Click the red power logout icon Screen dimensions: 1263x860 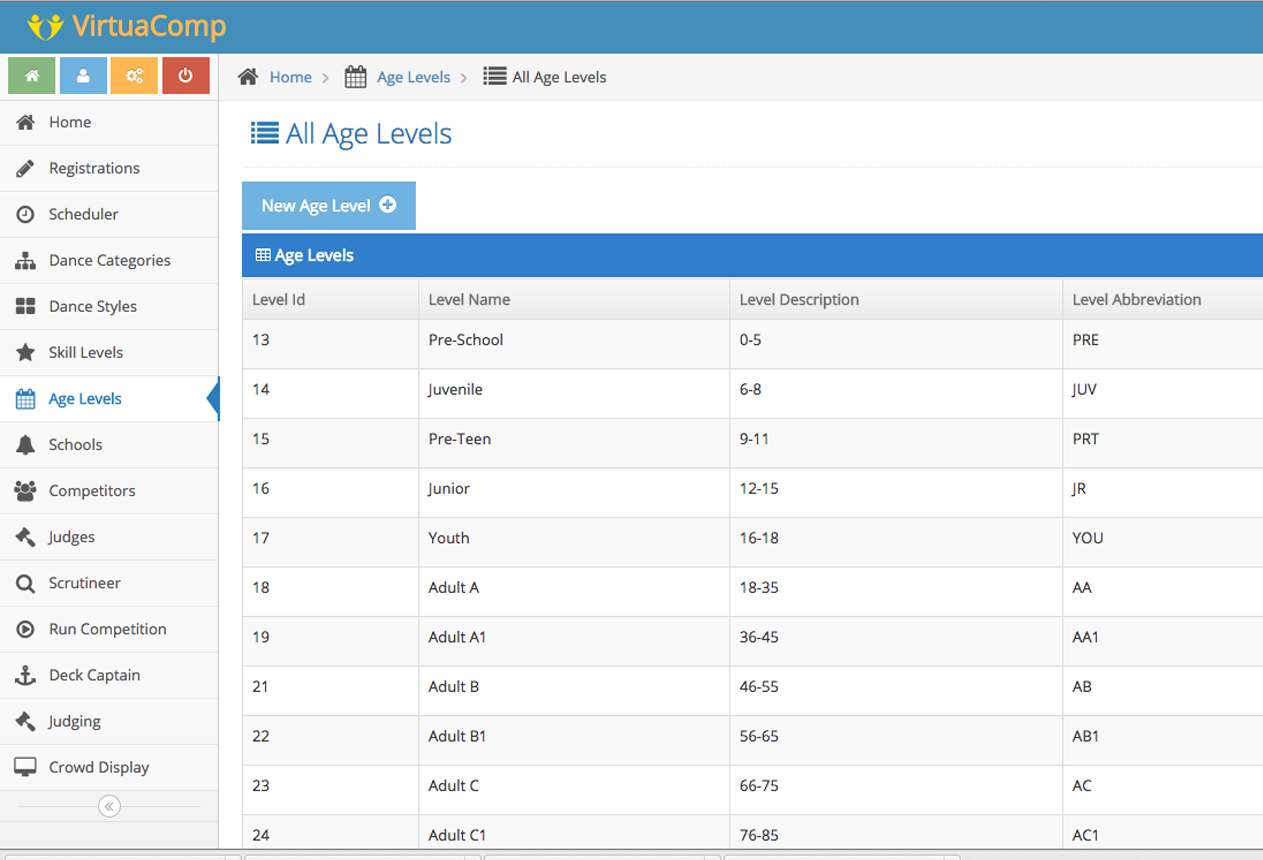tap(185, 76)
